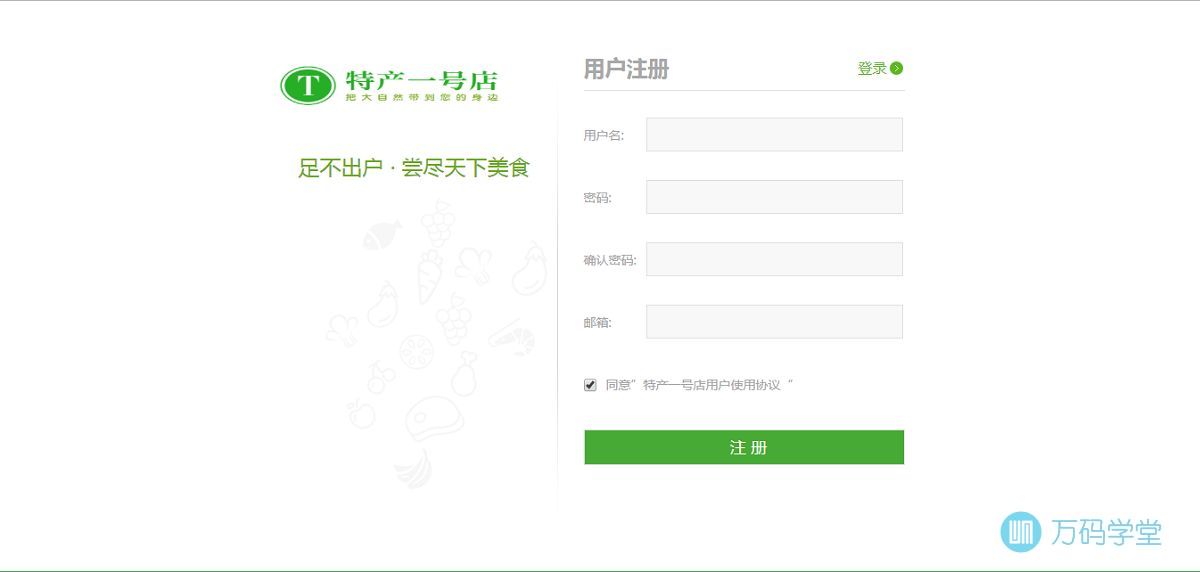Click the banana bunch illustration

[x=412, y=468]
